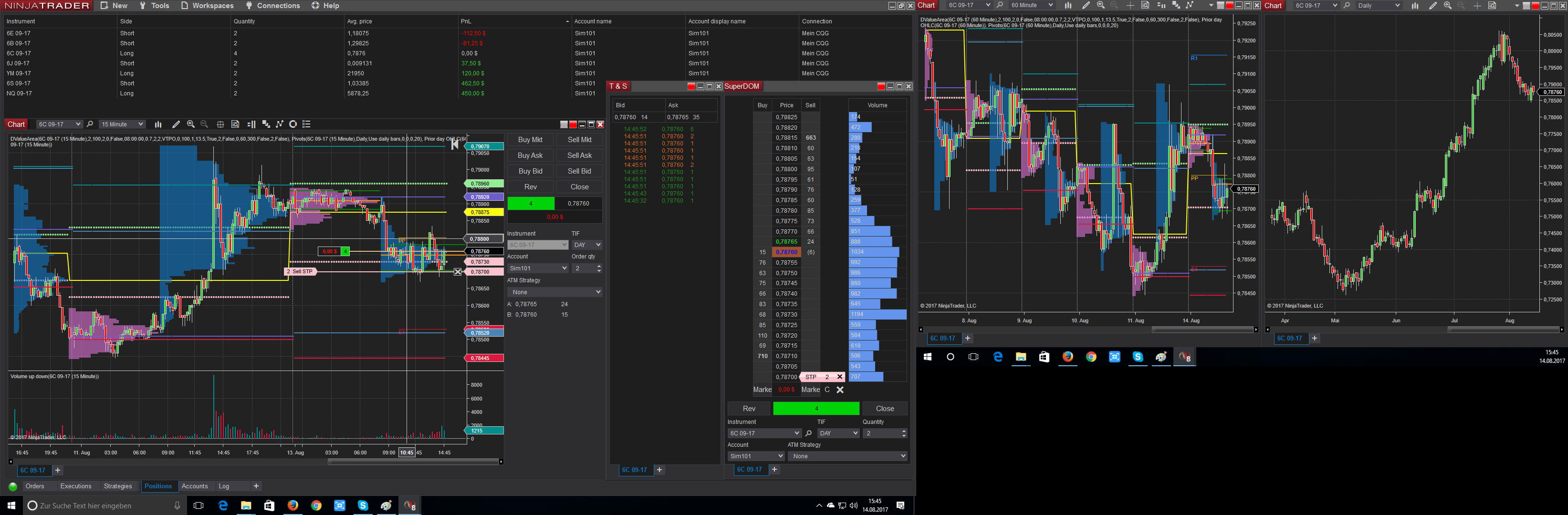Open the Connections menu
The height and width of the screenshot is (515, 1568).
coord(272,5)
